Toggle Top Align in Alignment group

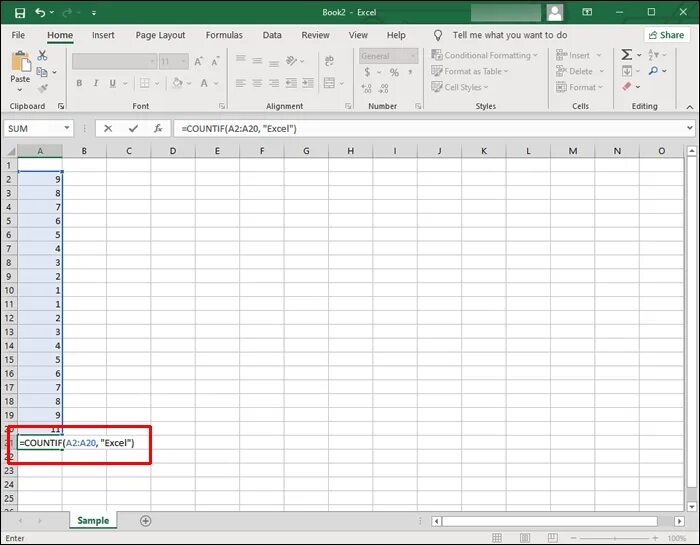click(x=241, y=60)
